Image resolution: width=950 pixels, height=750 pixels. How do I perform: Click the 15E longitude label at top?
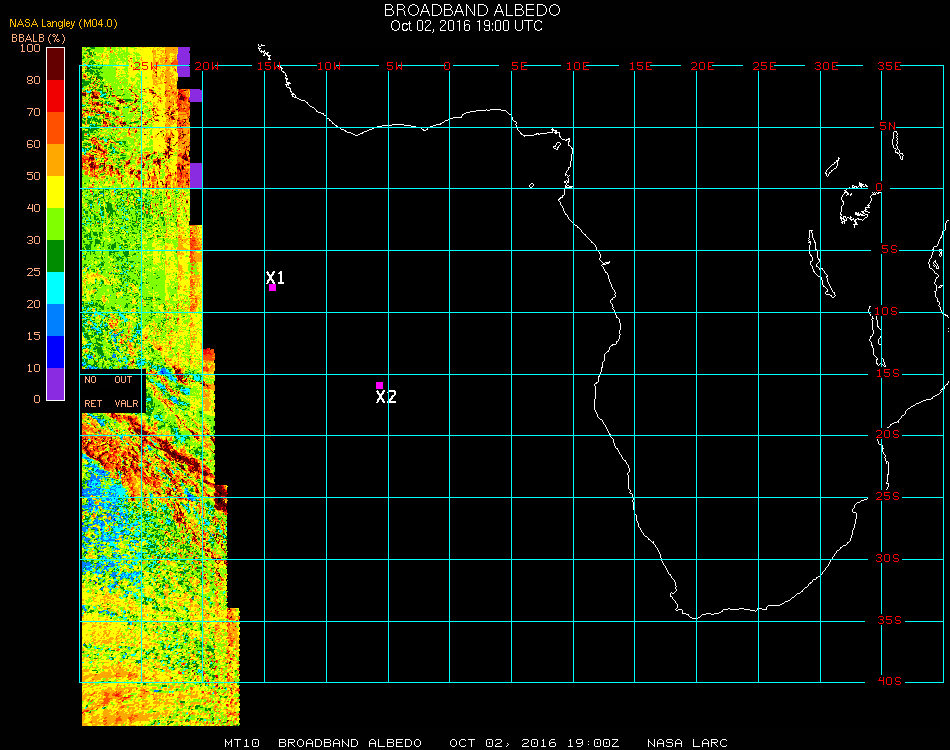640,66
